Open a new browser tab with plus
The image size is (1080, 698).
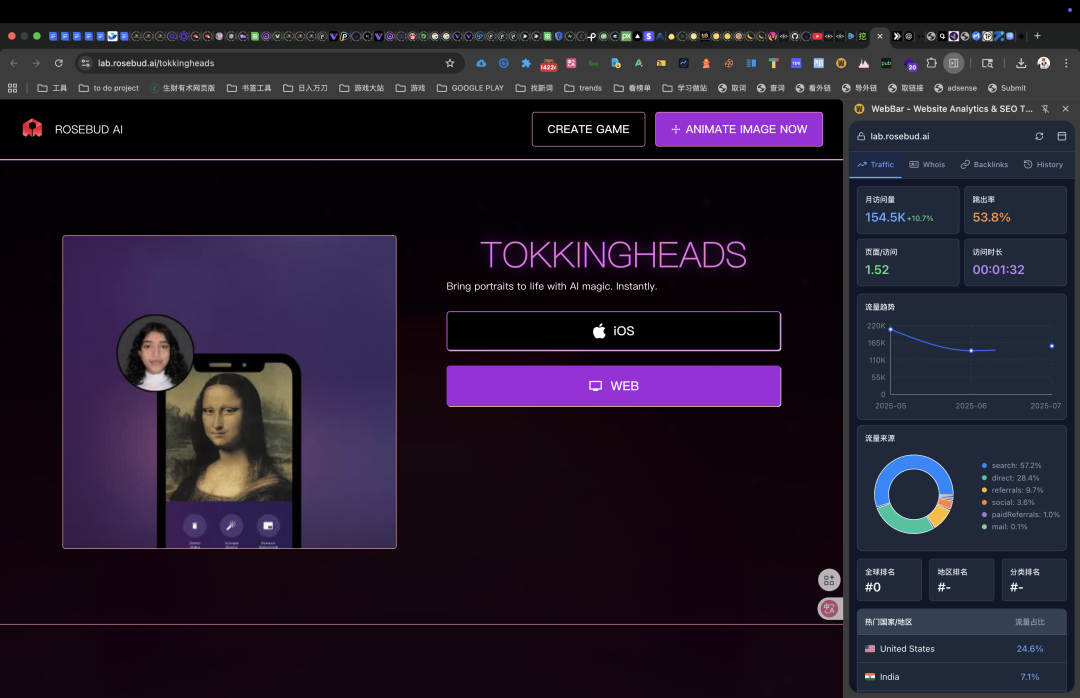click(1037, 36)
